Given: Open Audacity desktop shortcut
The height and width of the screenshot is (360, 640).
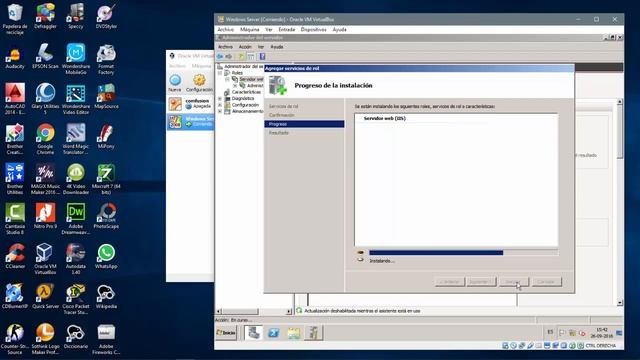Looking at the screenshot, I should coord(15,56).
